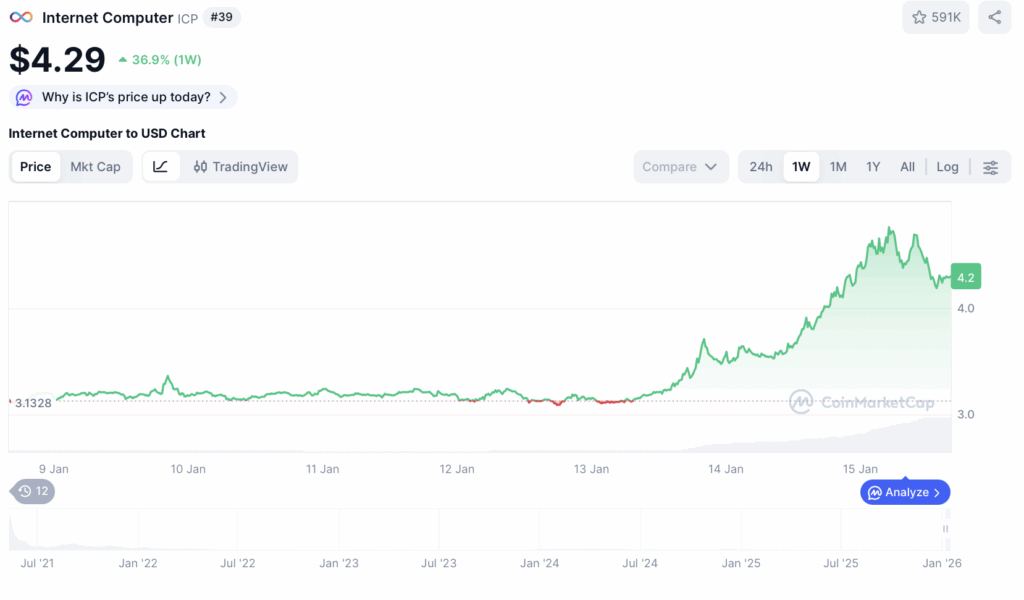Expand Why is ICP's price up today
Screen dimensions: 1024x600
tap(123, 97)
